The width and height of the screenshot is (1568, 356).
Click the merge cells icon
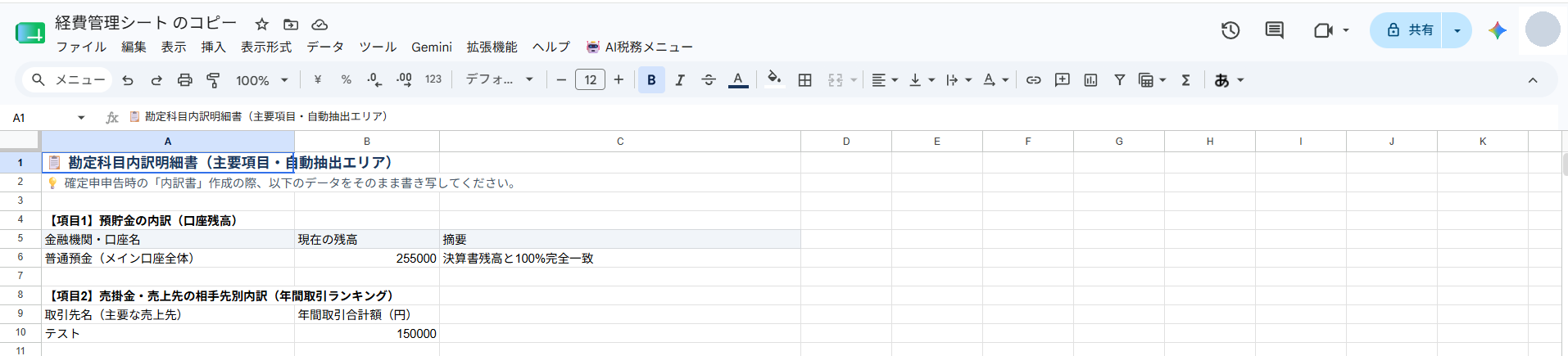coord(835,80)
